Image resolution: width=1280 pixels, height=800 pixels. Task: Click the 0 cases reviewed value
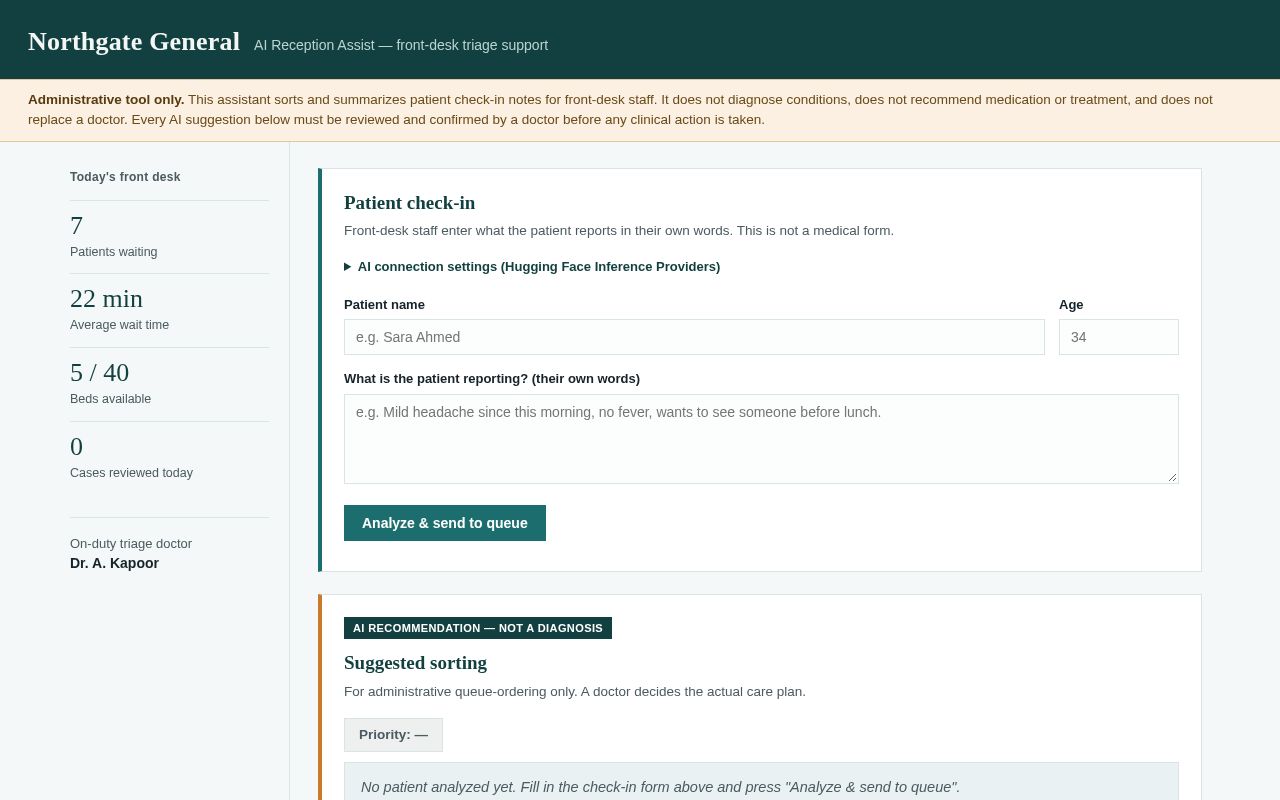77,447
